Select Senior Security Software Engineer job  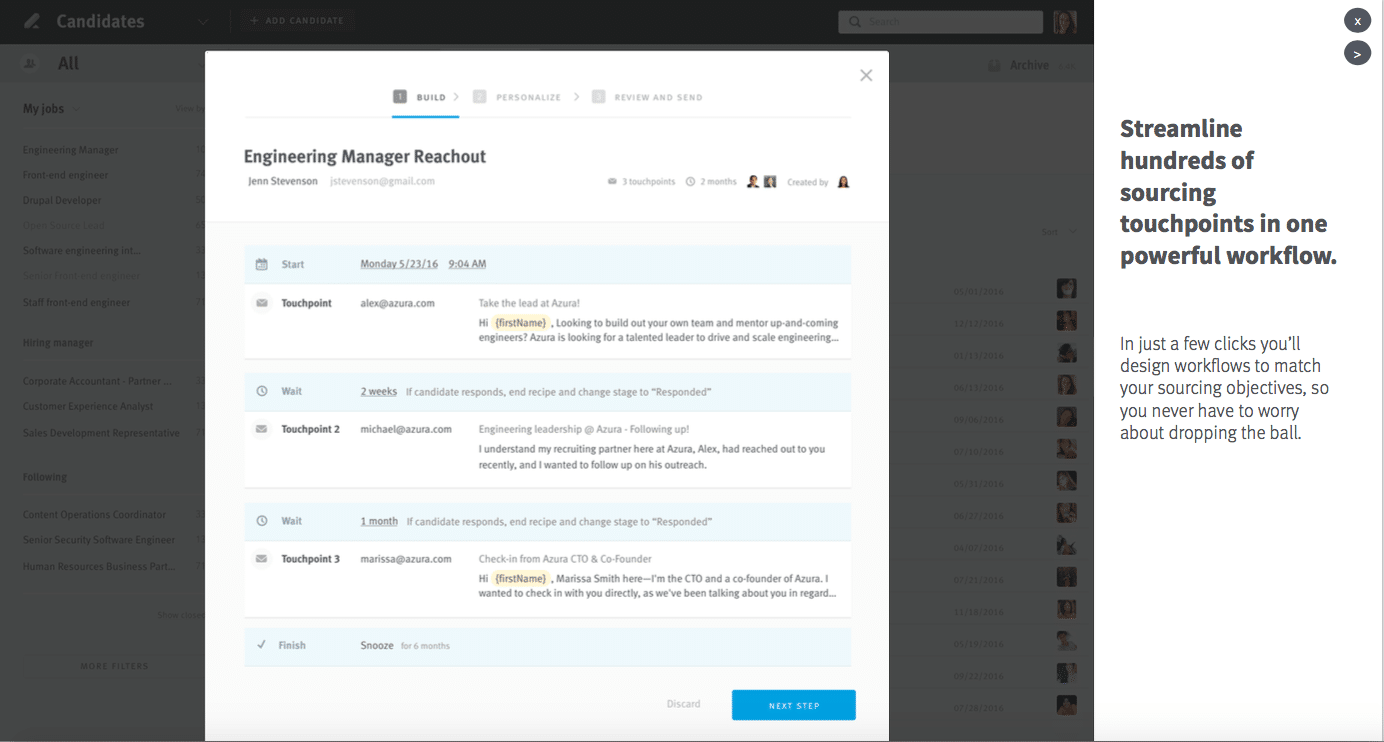pyautogui.click(x=99, y=540)
